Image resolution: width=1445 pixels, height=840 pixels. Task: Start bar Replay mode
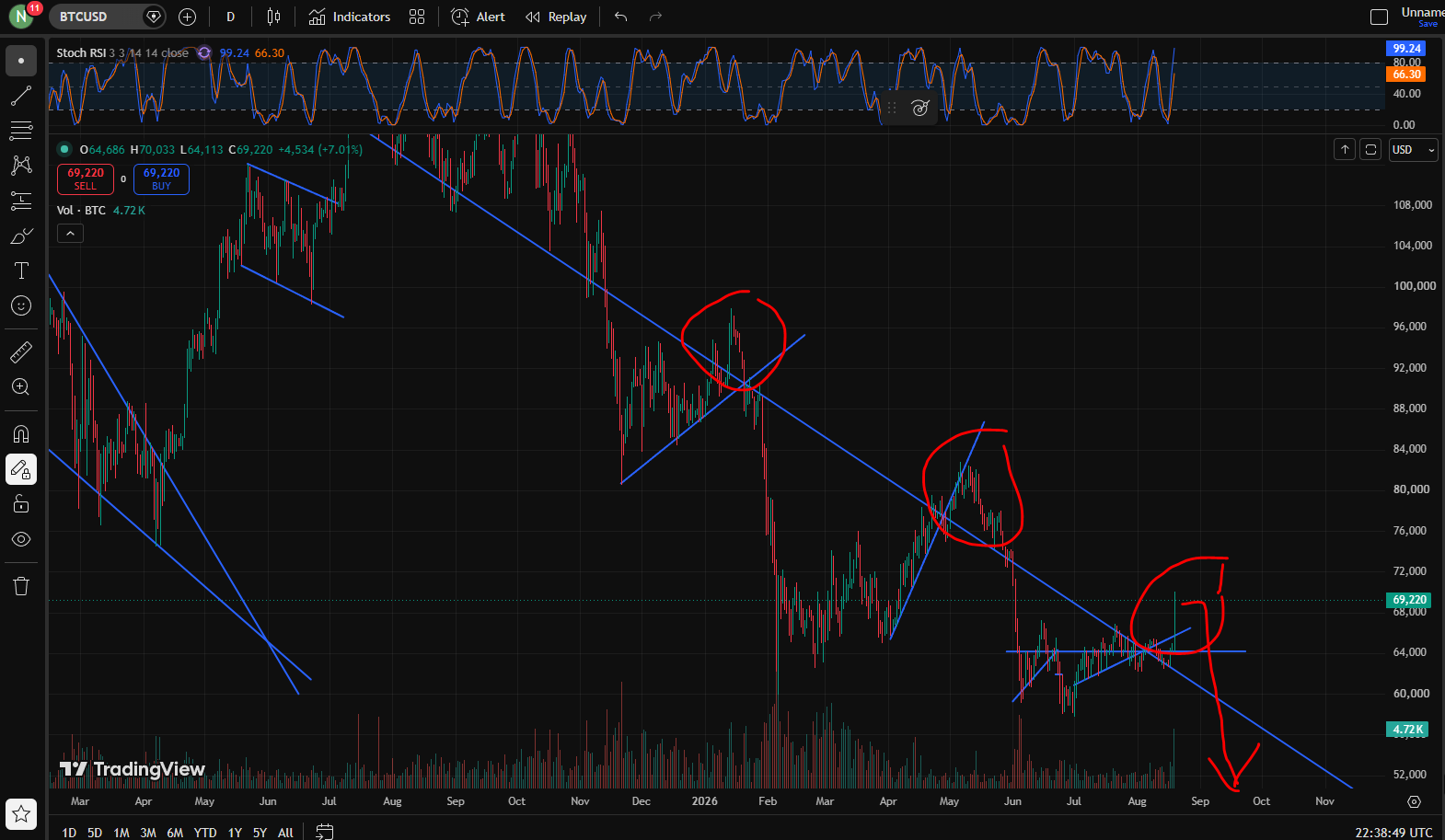(x=556, y=17)
